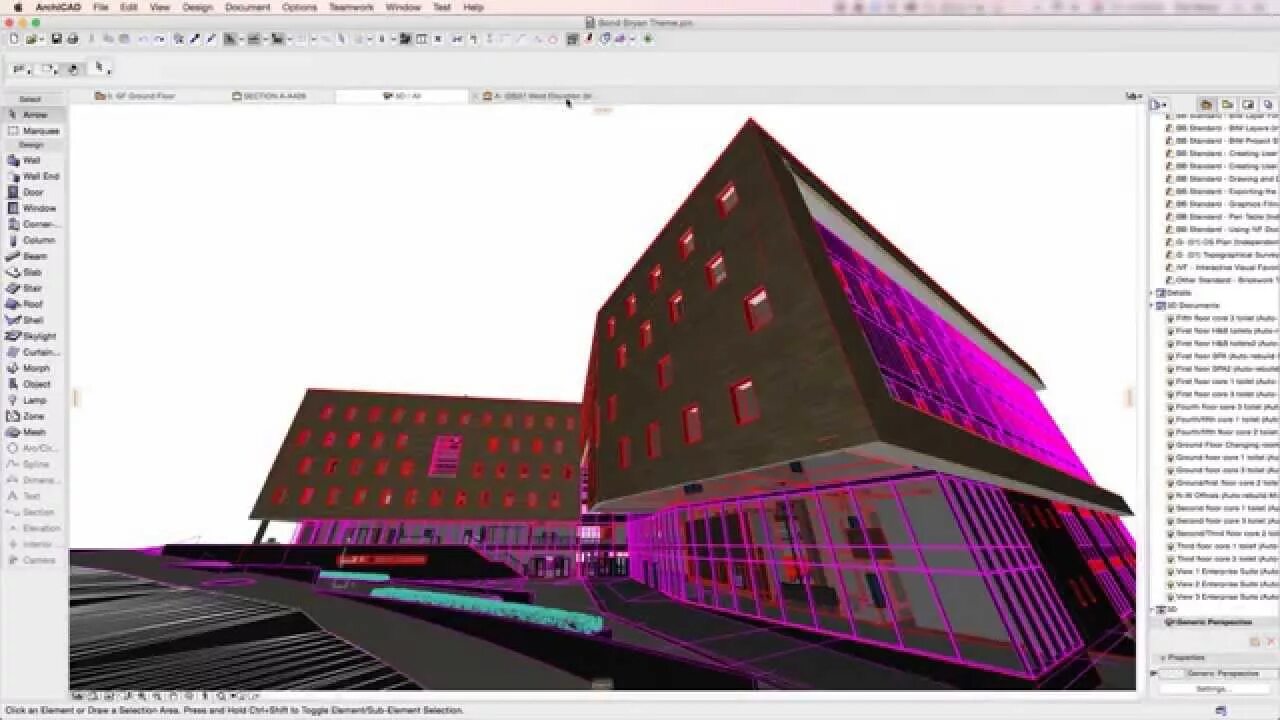Click the Save toolbar icon

(57, 39)
